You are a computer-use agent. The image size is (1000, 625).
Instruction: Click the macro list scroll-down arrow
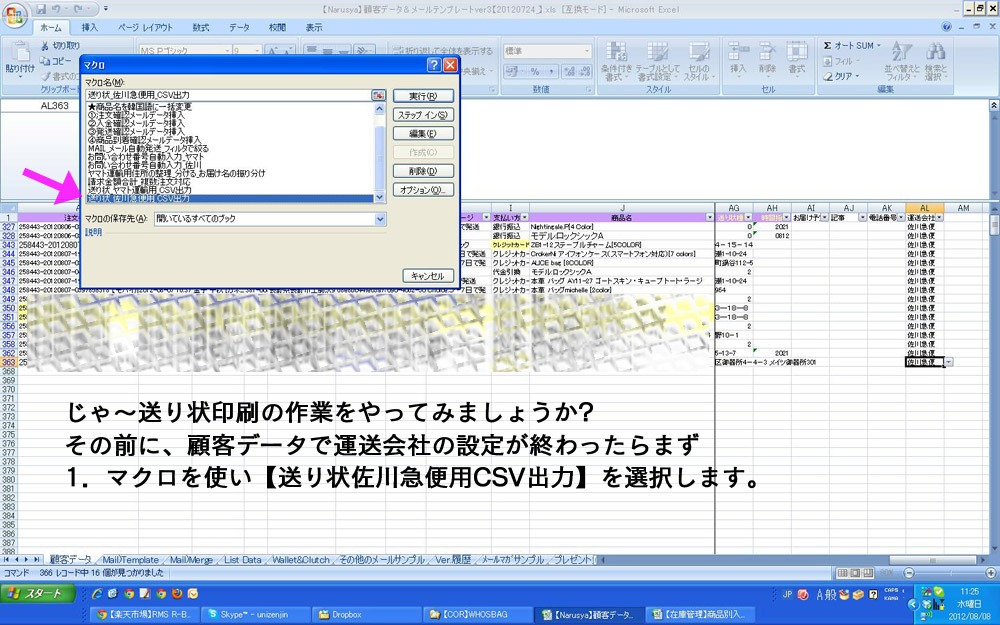point(380,198)
